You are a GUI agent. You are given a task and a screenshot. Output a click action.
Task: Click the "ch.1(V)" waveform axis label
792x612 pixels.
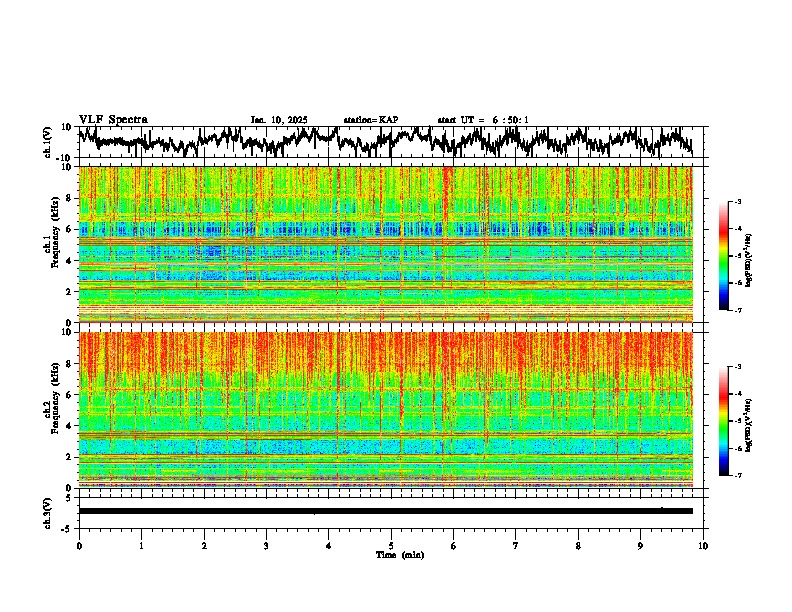tap(48, 142)
